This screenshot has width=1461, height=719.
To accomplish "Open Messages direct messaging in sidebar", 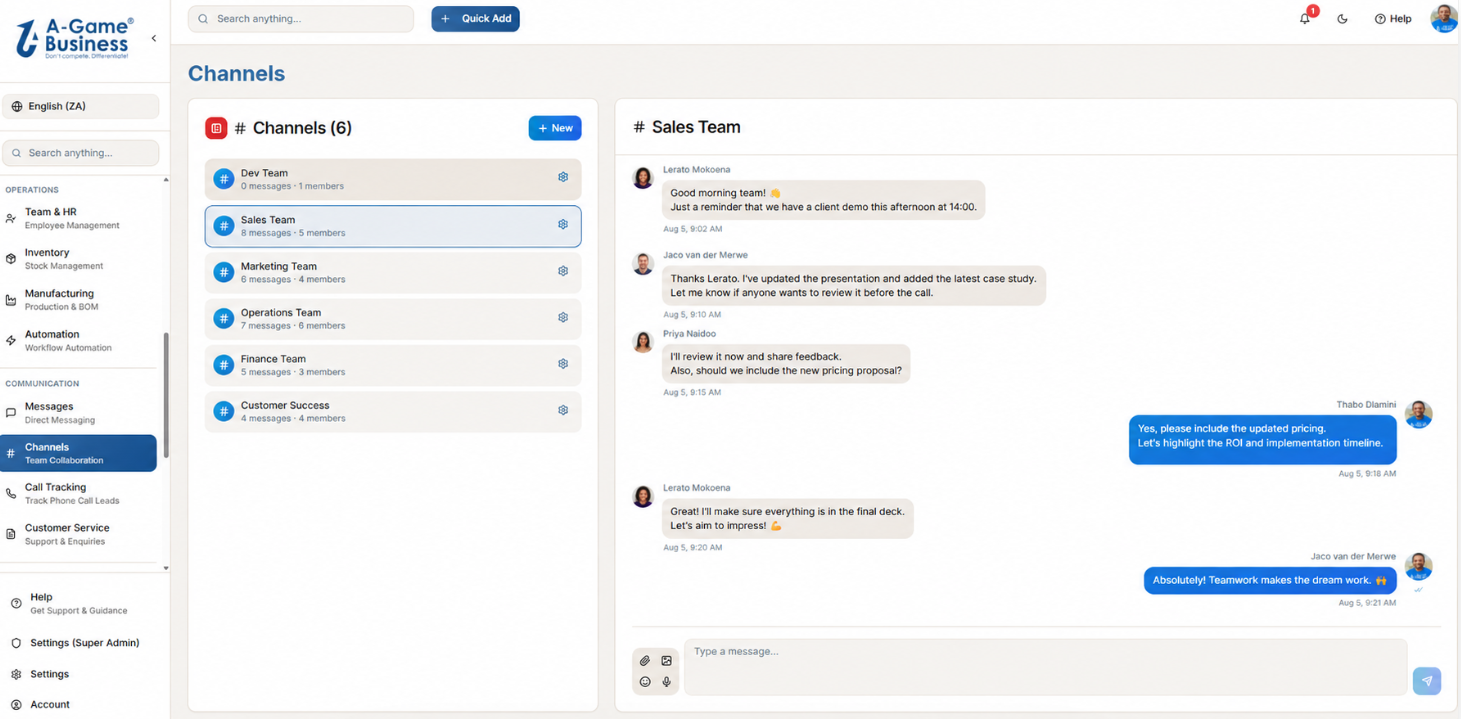I will point(79,413).
